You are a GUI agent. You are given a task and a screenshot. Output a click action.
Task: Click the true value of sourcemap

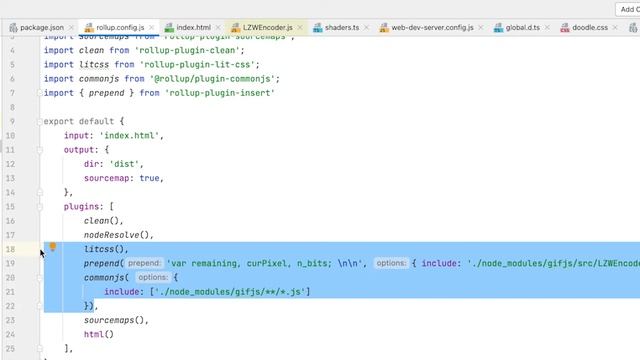point(149,178)
